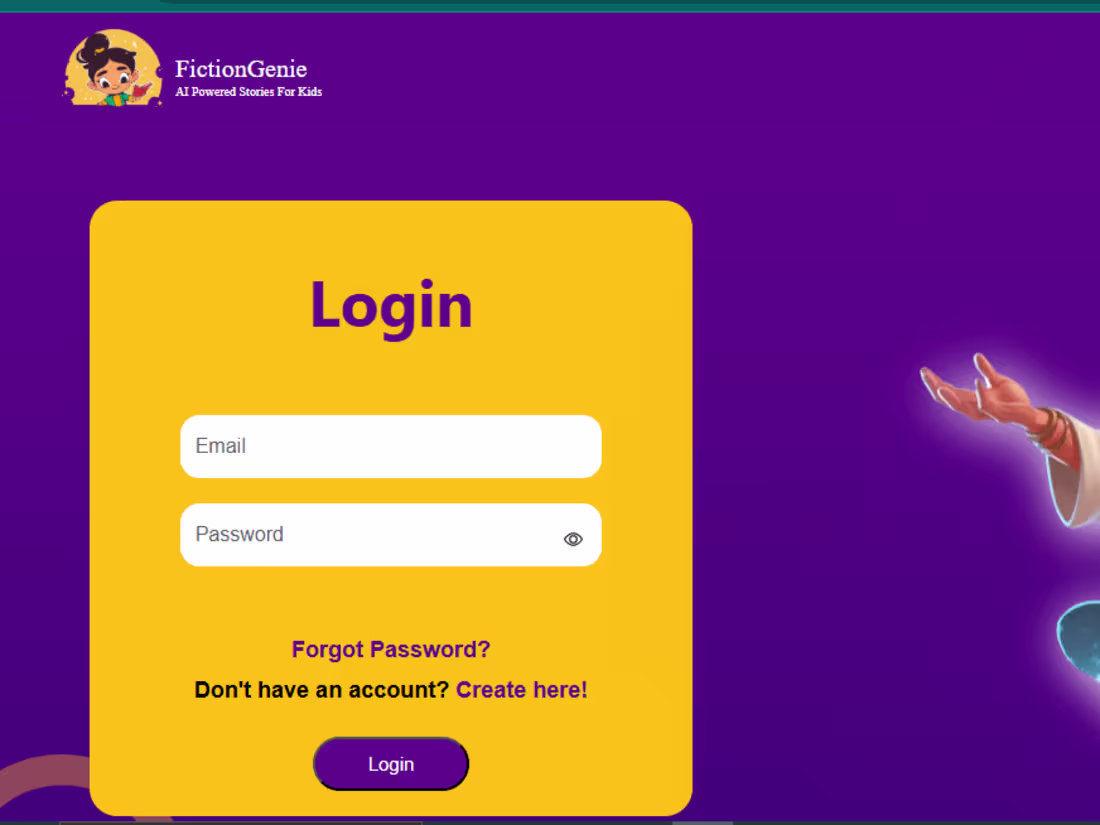Image resolution: width=1100 pixels, height=825 pixels.
Task: Click the AI Powered Stories For Kids tagline
Action: (x=248, y=92)
